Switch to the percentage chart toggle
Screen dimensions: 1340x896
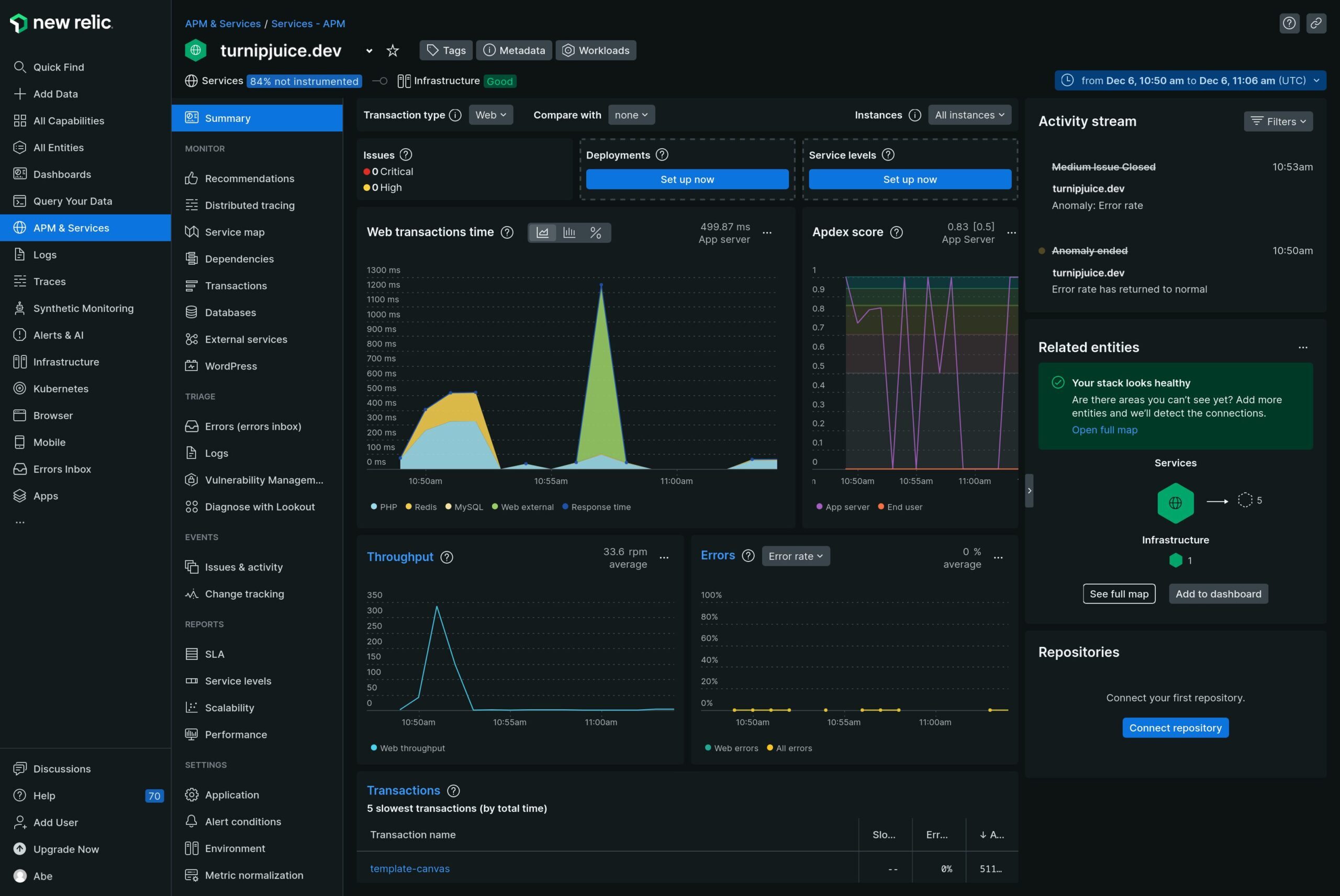tap(596, 232)
